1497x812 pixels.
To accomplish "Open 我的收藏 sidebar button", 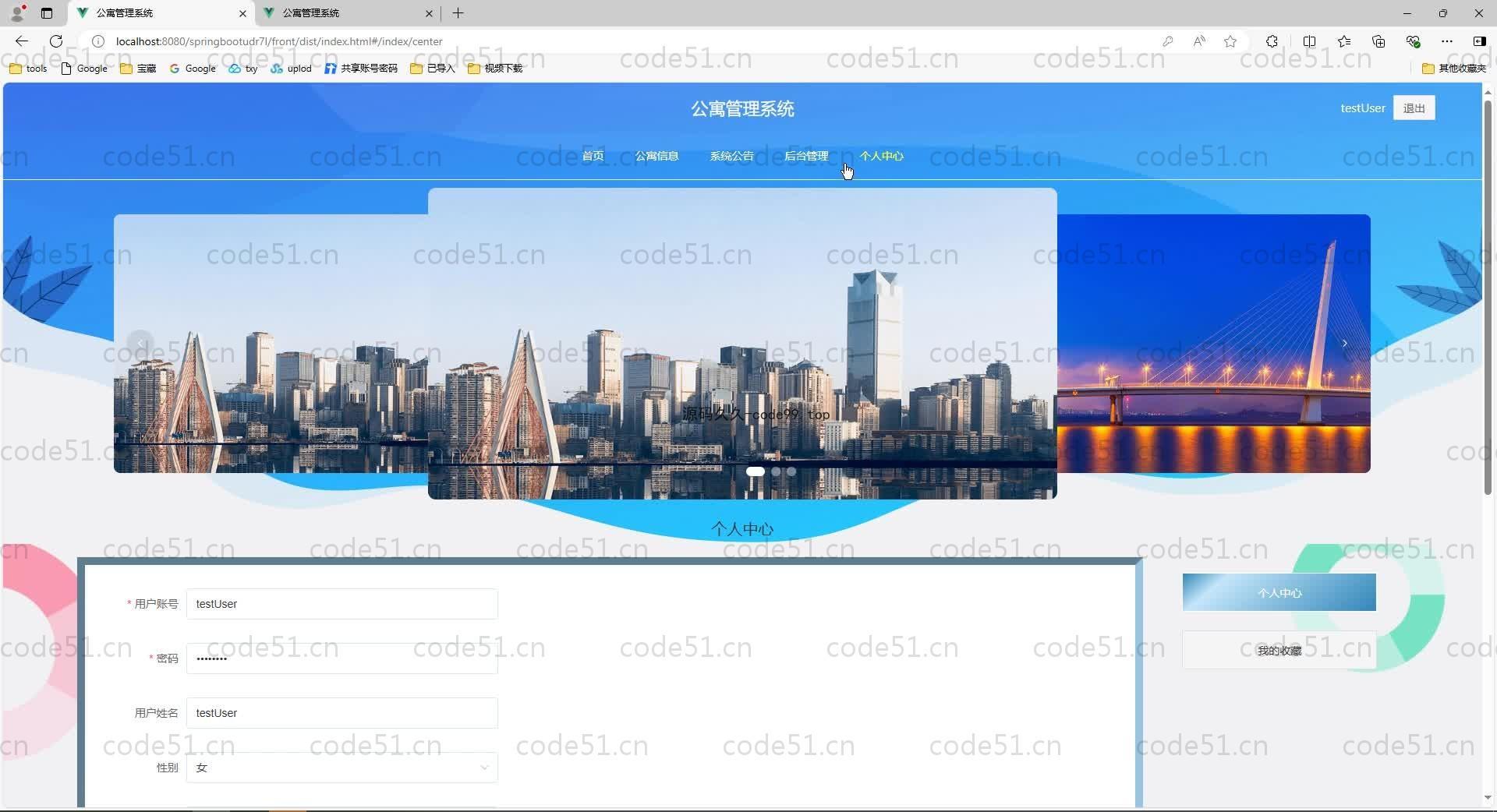I will click(x=1279, y=651).
